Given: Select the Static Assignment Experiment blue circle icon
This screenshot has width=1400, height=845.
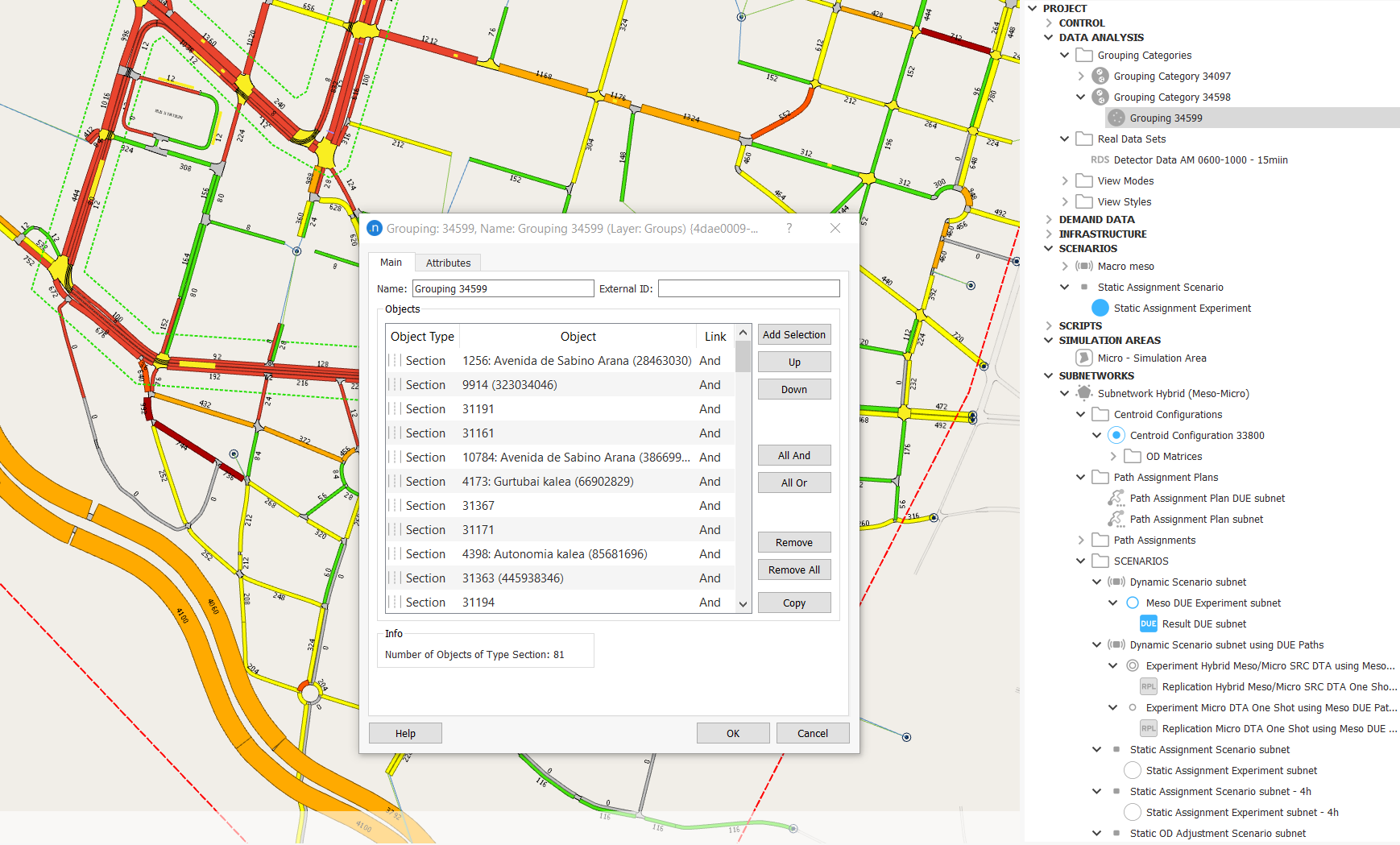Looking at the screenshot, I should [x=1100, y=308].
